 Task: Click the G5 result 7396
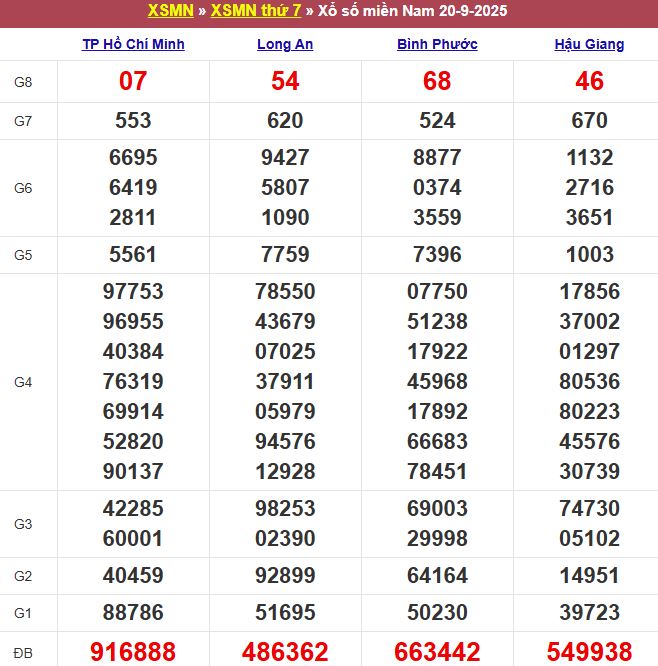(437, 255)
